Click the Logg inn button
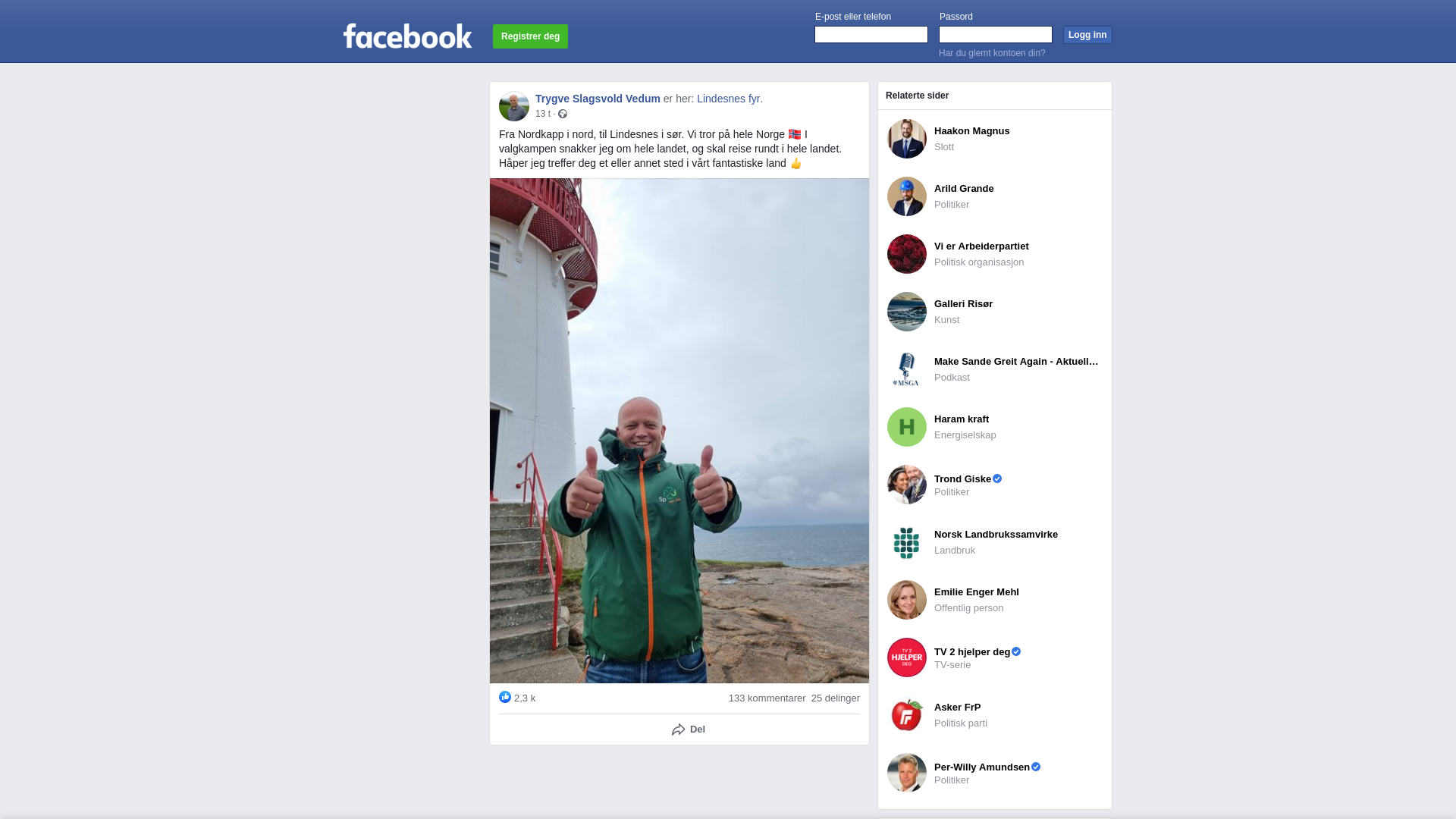The image size is (1456, 819). click(x=1087, y=35)
